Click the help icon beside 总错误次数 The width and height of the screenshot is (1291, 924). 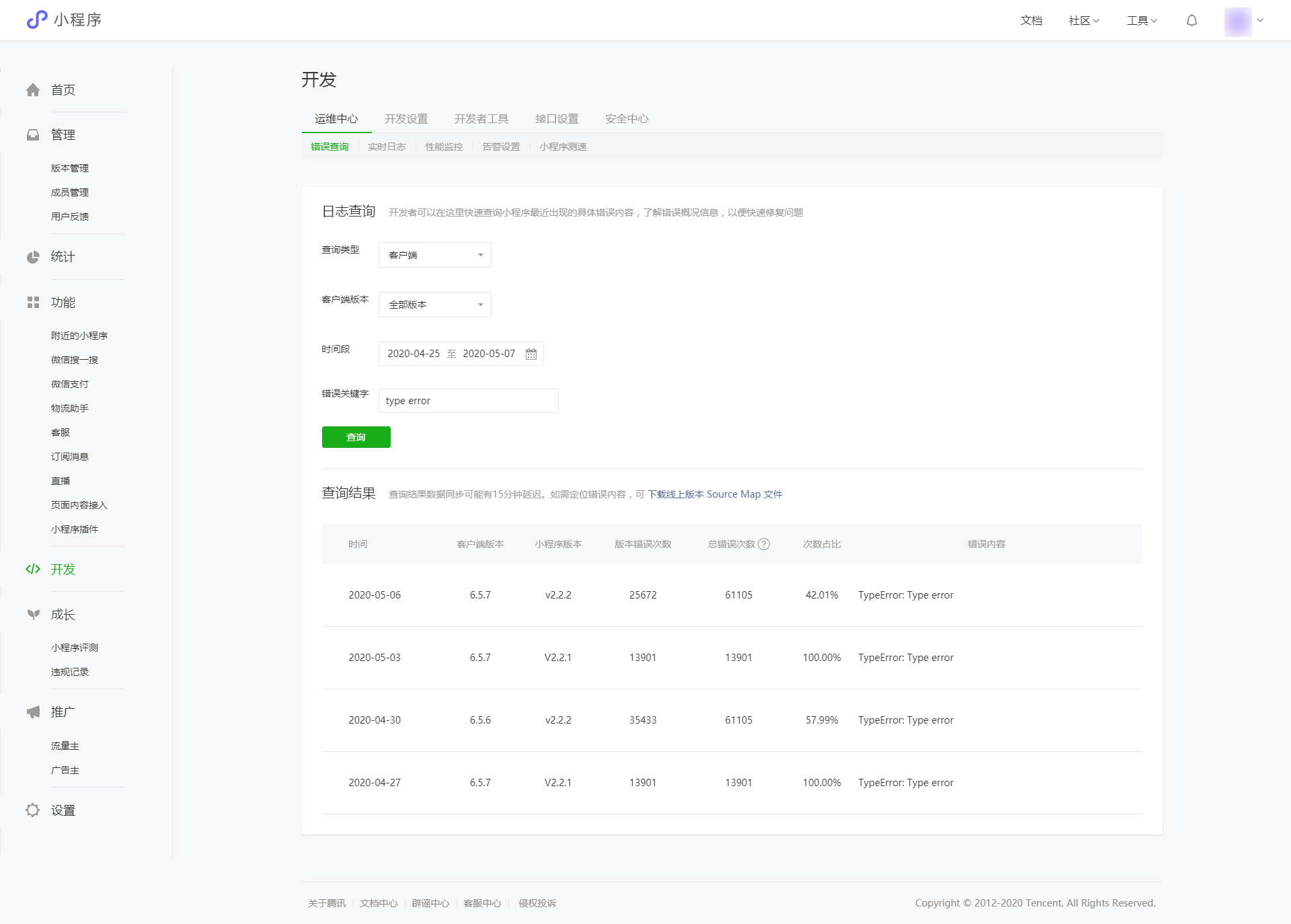(x=764, y=544)
